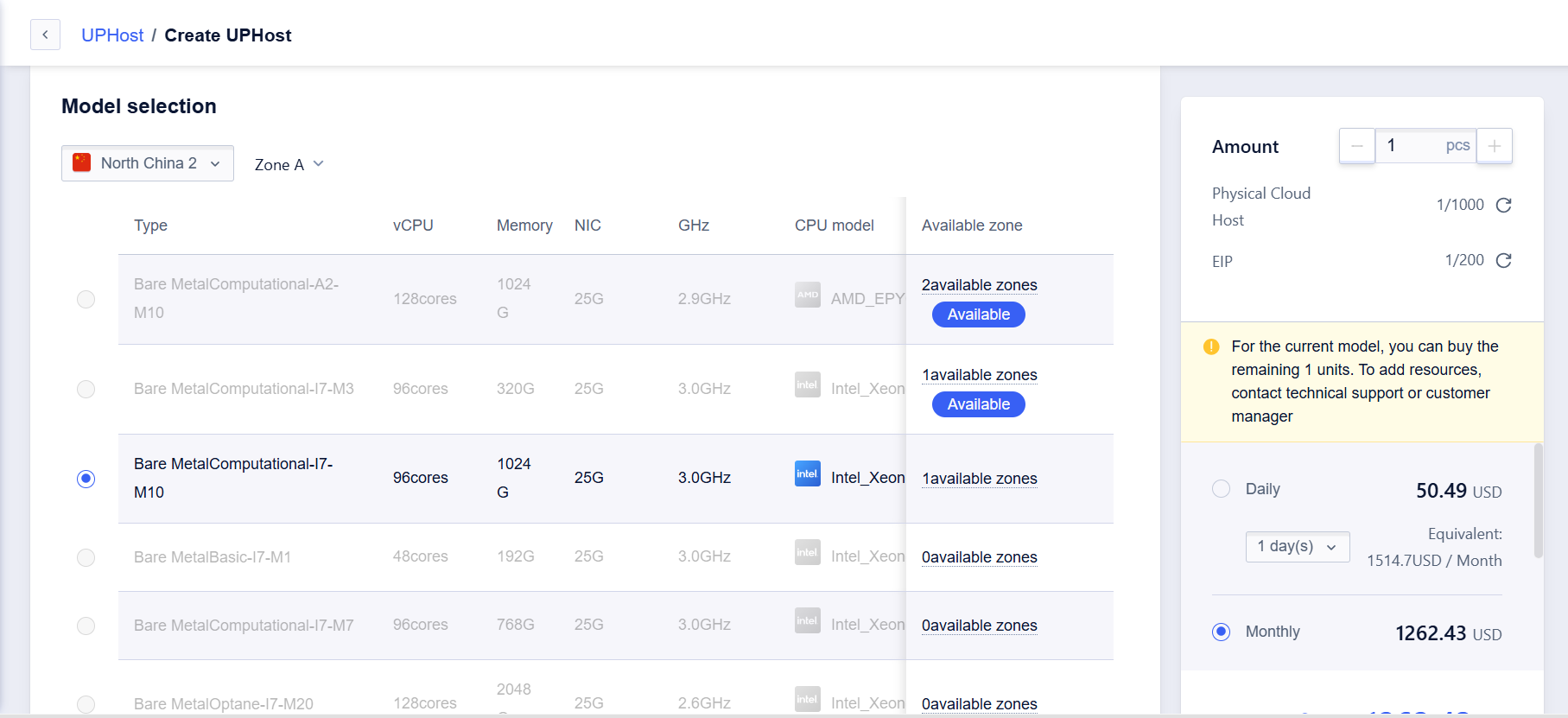Click the 1/1000 Physical Cloud Host quota value
The width and height of the screenshot is (1568, 718).
pos(1460,205)
